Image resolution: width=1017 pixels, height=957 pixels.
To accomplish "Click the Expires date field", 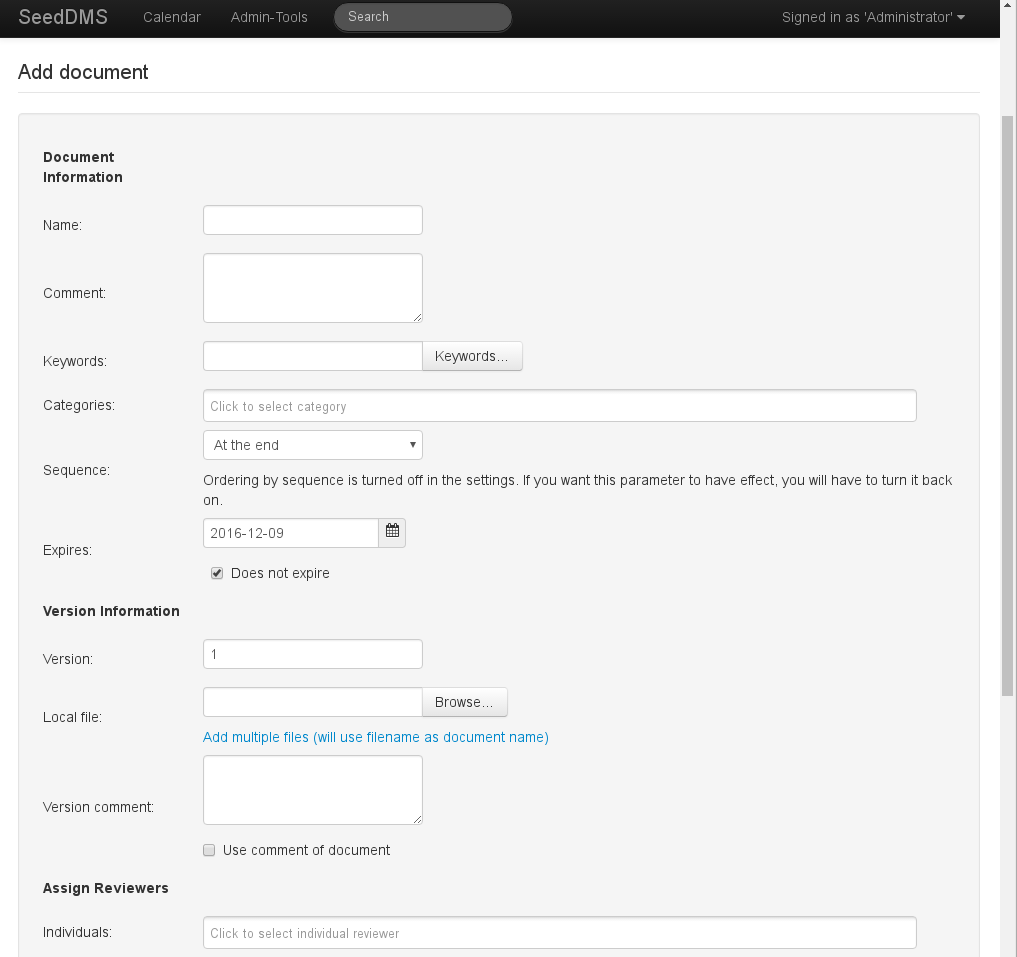I will pyautogui.click(x=290, y=533).
